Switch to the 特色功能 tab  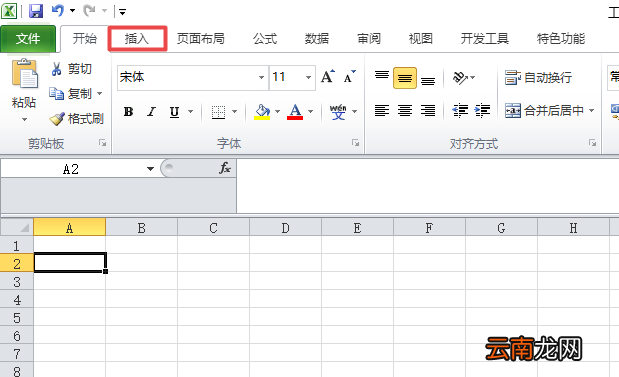[x=561, y=39]
